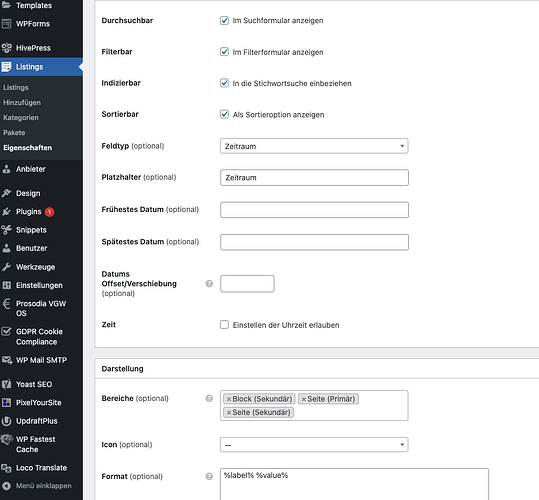Open the Feldtyp dropdown showing Zeitraum

pos(314,146)
